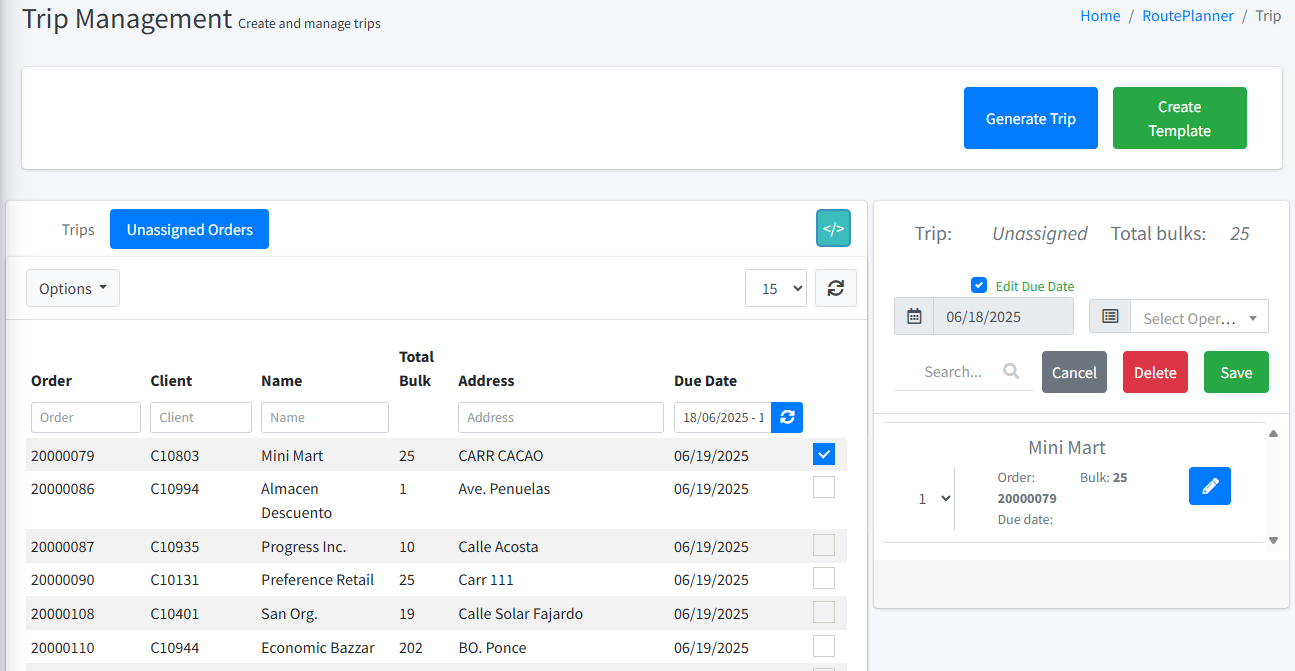Refresh the orders table list
This screenshot has width=1295, height=671.
click(835, 288)
